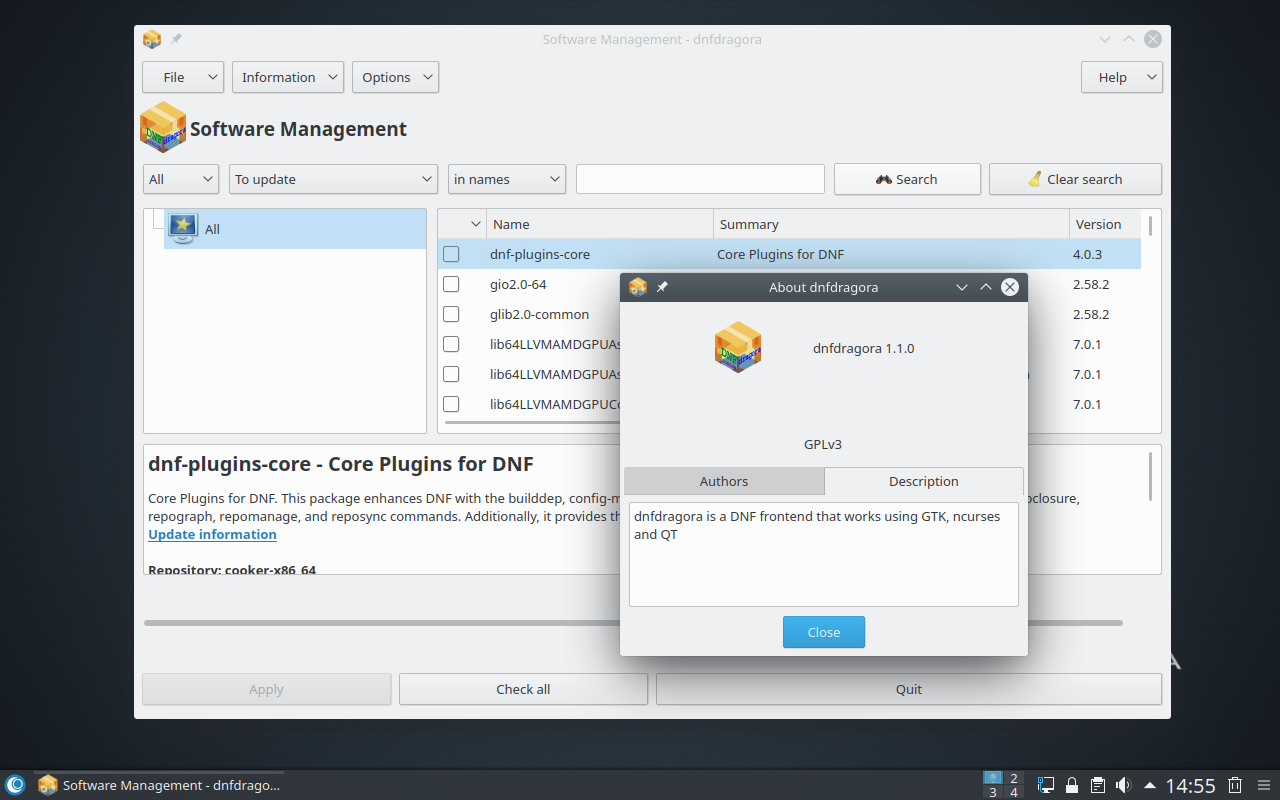Select the glib2.0-common package name

point(539,314)
